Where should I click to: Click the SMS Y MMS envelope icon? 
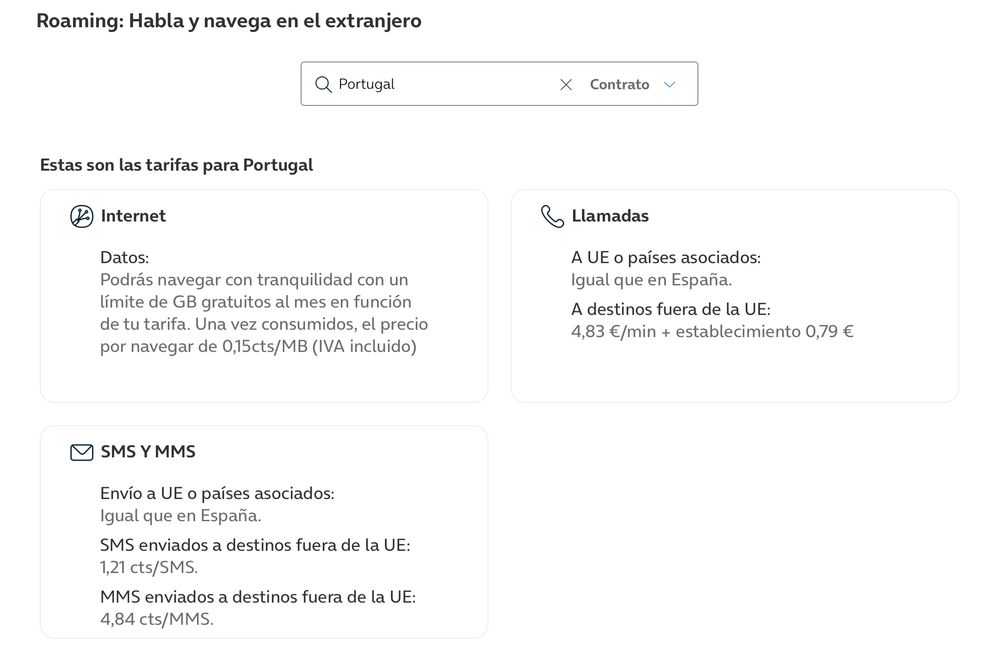[81, 452]
